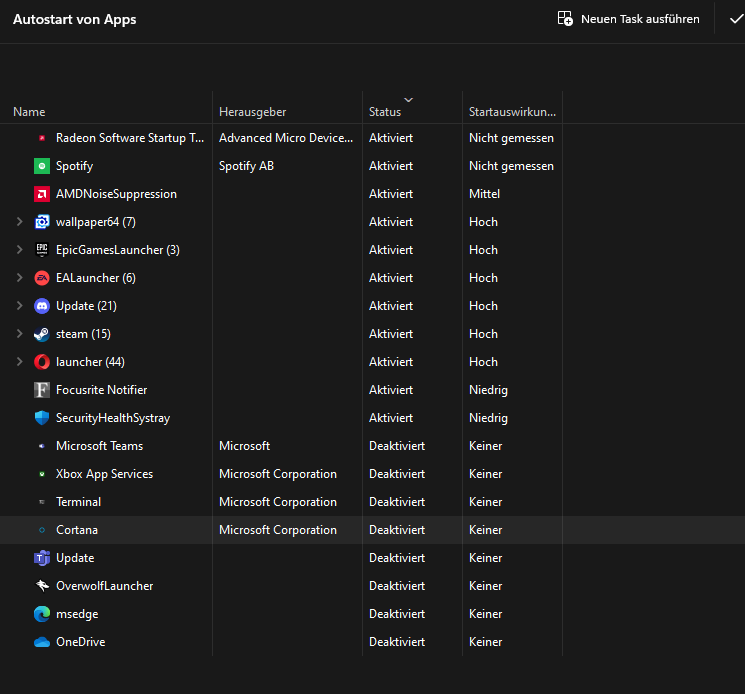Select the Microsoft Teams entry
The image size is (745, 694).
(x=99, y=446)
